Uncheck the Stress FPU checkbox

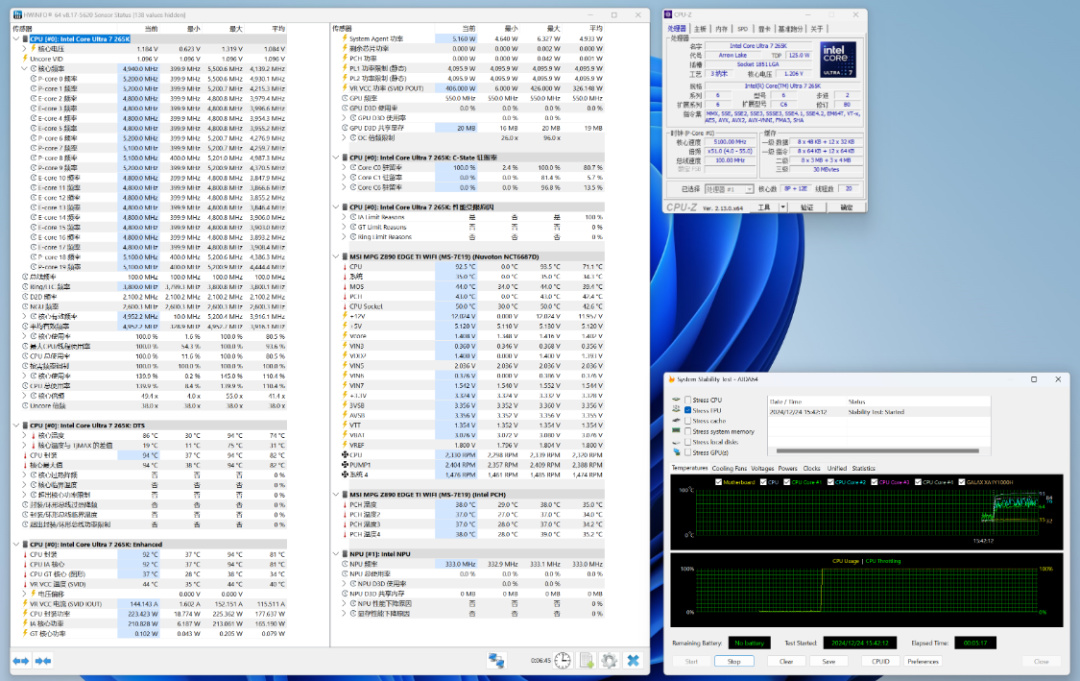688,411
